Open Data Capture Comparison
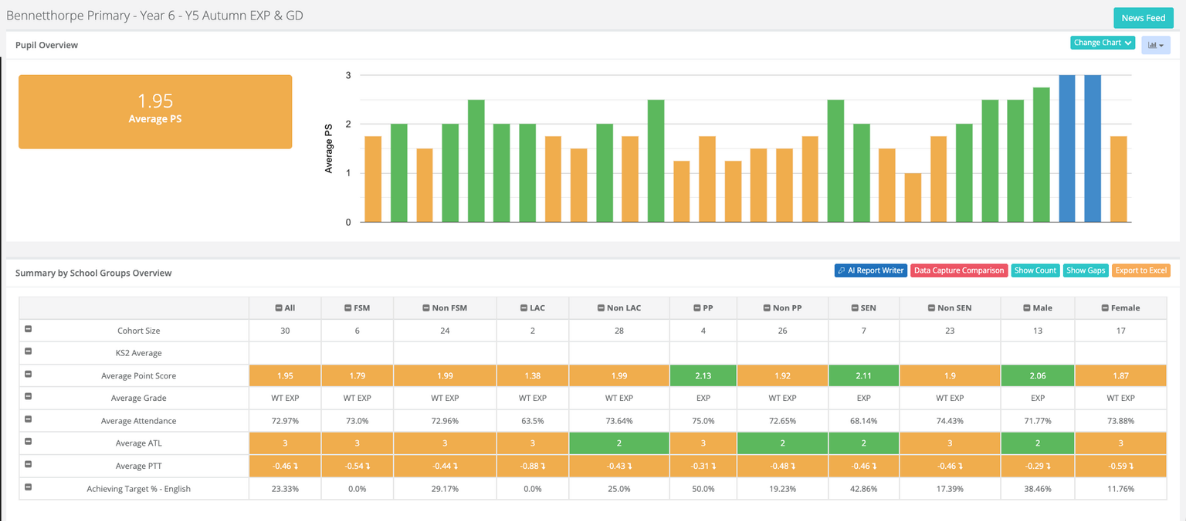The height and width of the screenshot is (521, 1187). tap(959, 270)
